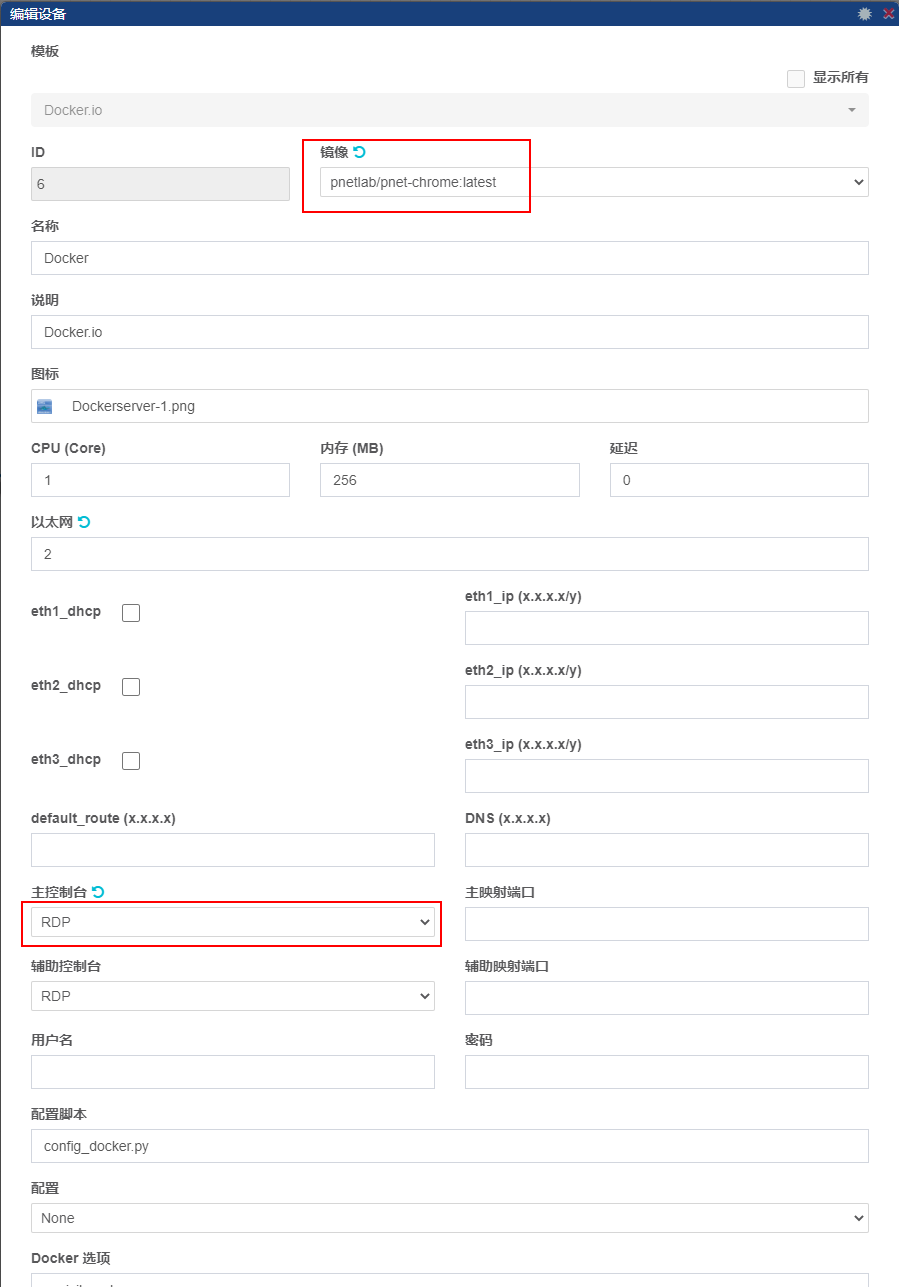Close the 编辑设备 dialog
899x1287 pixels.
click(x=887, y=13)
